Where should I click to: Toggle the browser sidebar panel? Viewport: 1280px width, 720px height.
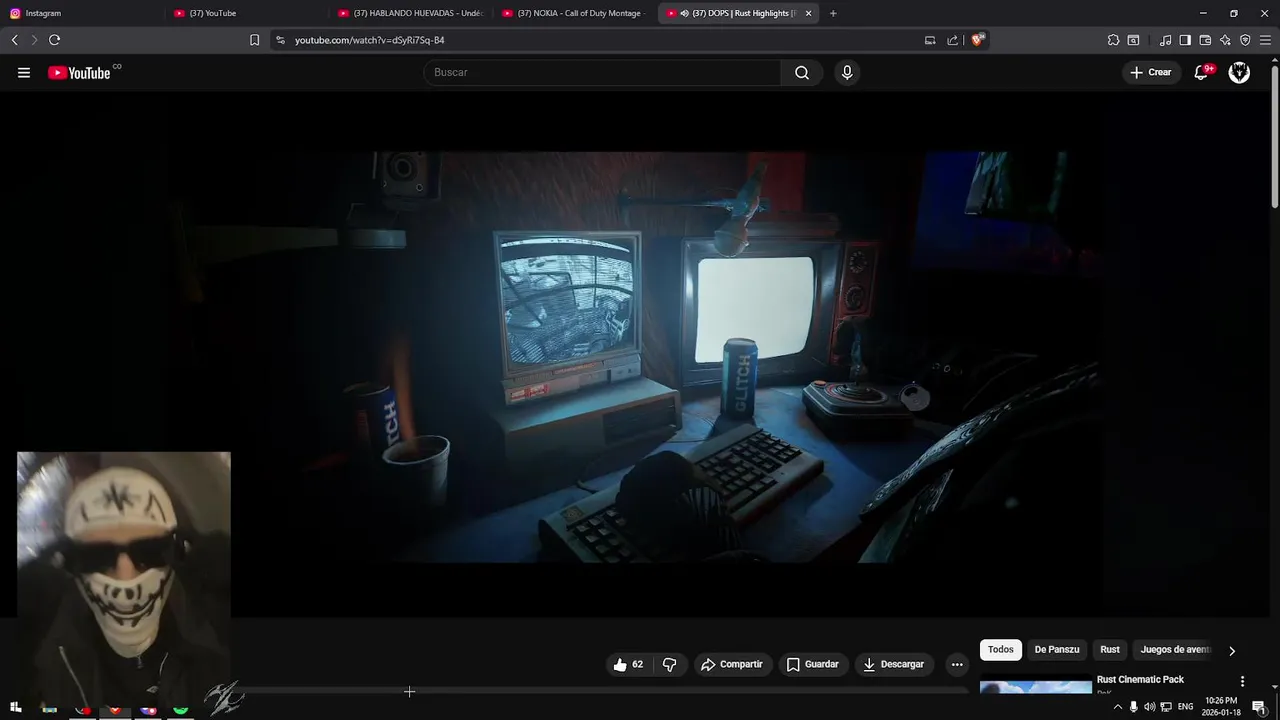1185,40
